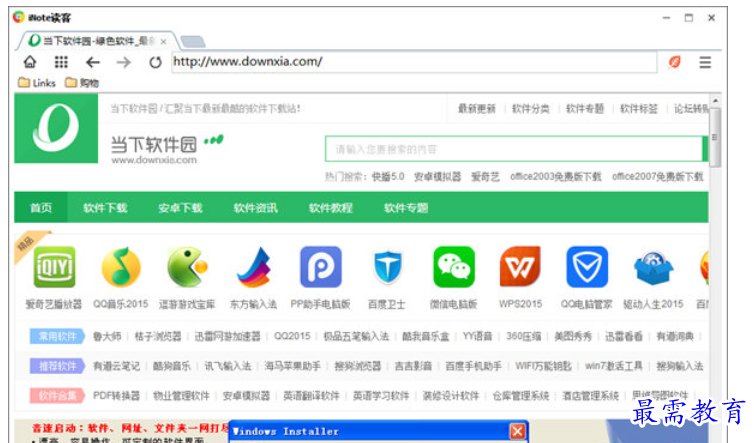
Task: Open the apps grid icon in toolbar
Action: 61,62
